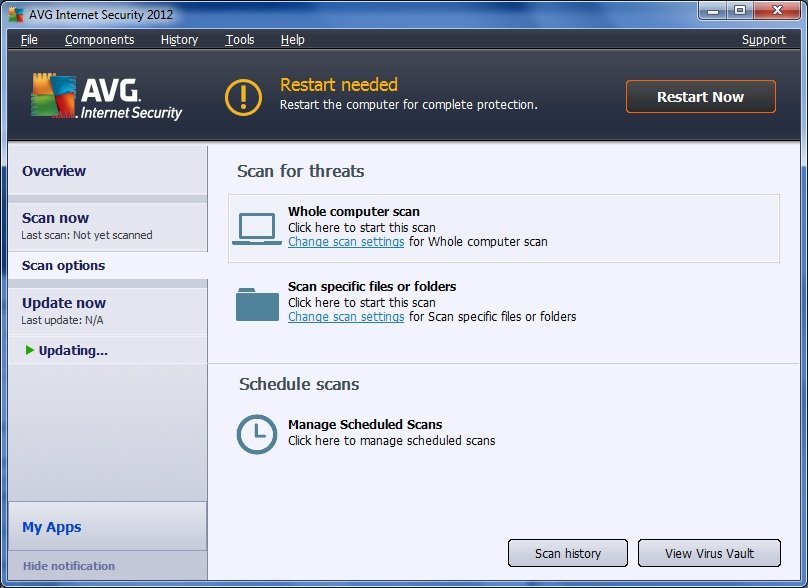Open My Apps panel
Viewport: 808px width, 588px height.
108,527
